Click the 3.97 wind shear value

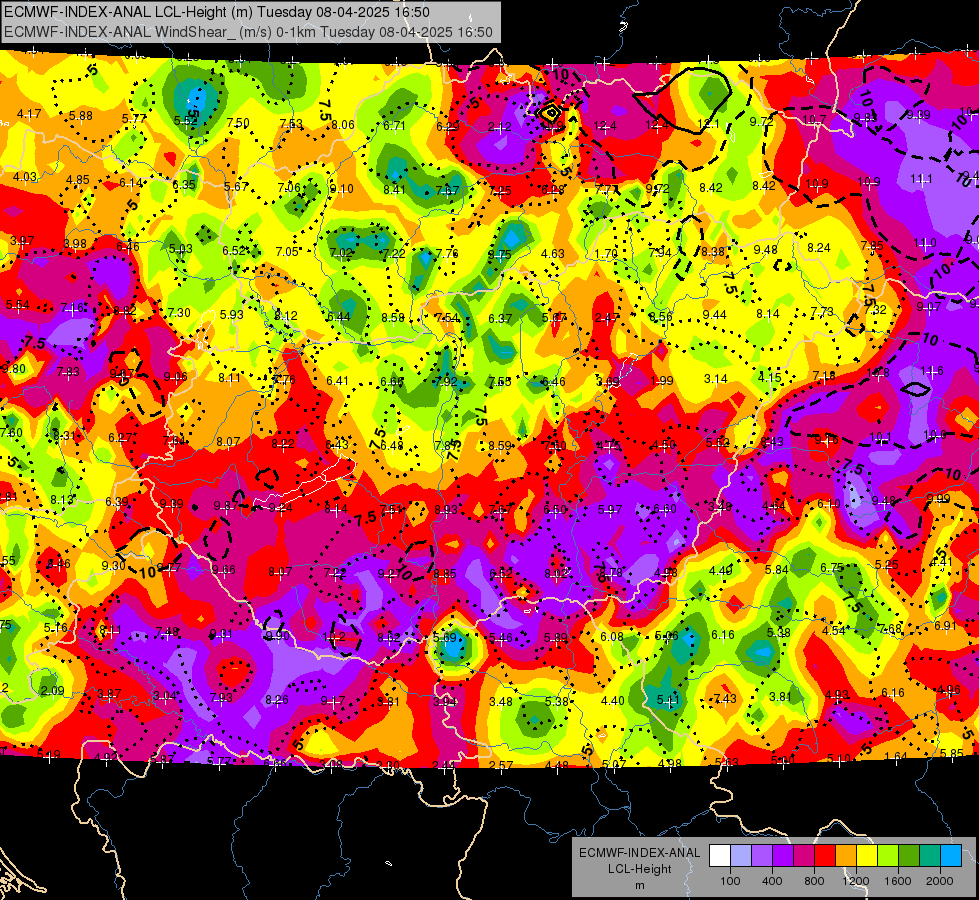(22, 240)
